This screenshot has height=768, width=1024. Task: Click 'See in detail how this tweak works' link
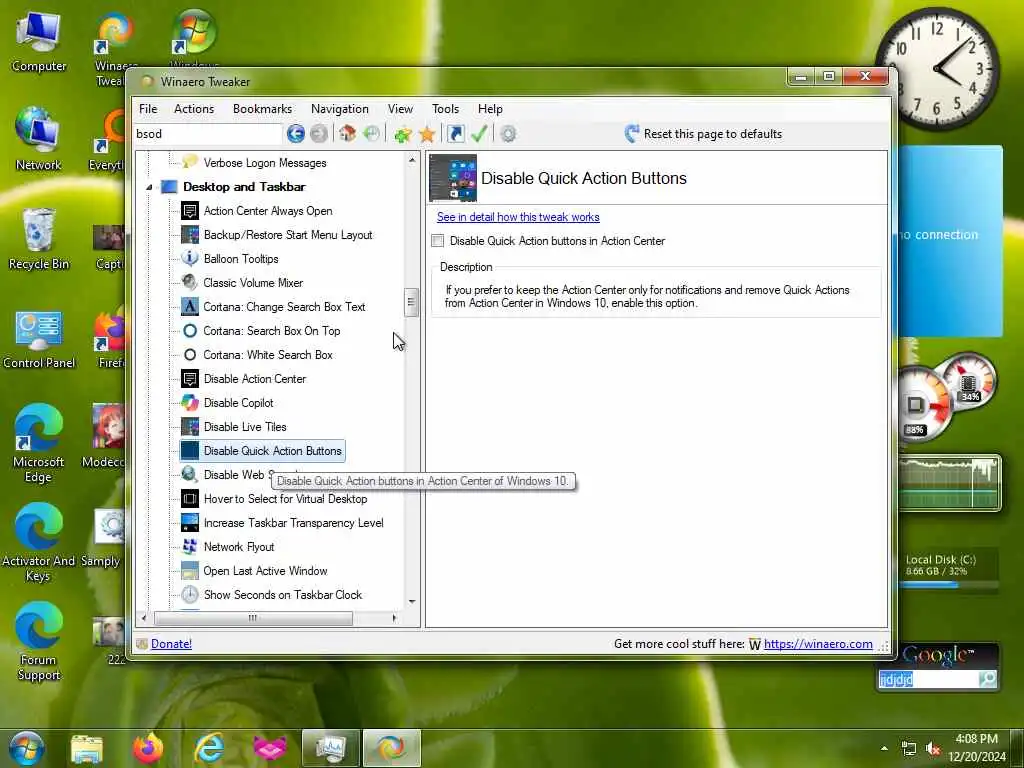(x=518, y=217)
